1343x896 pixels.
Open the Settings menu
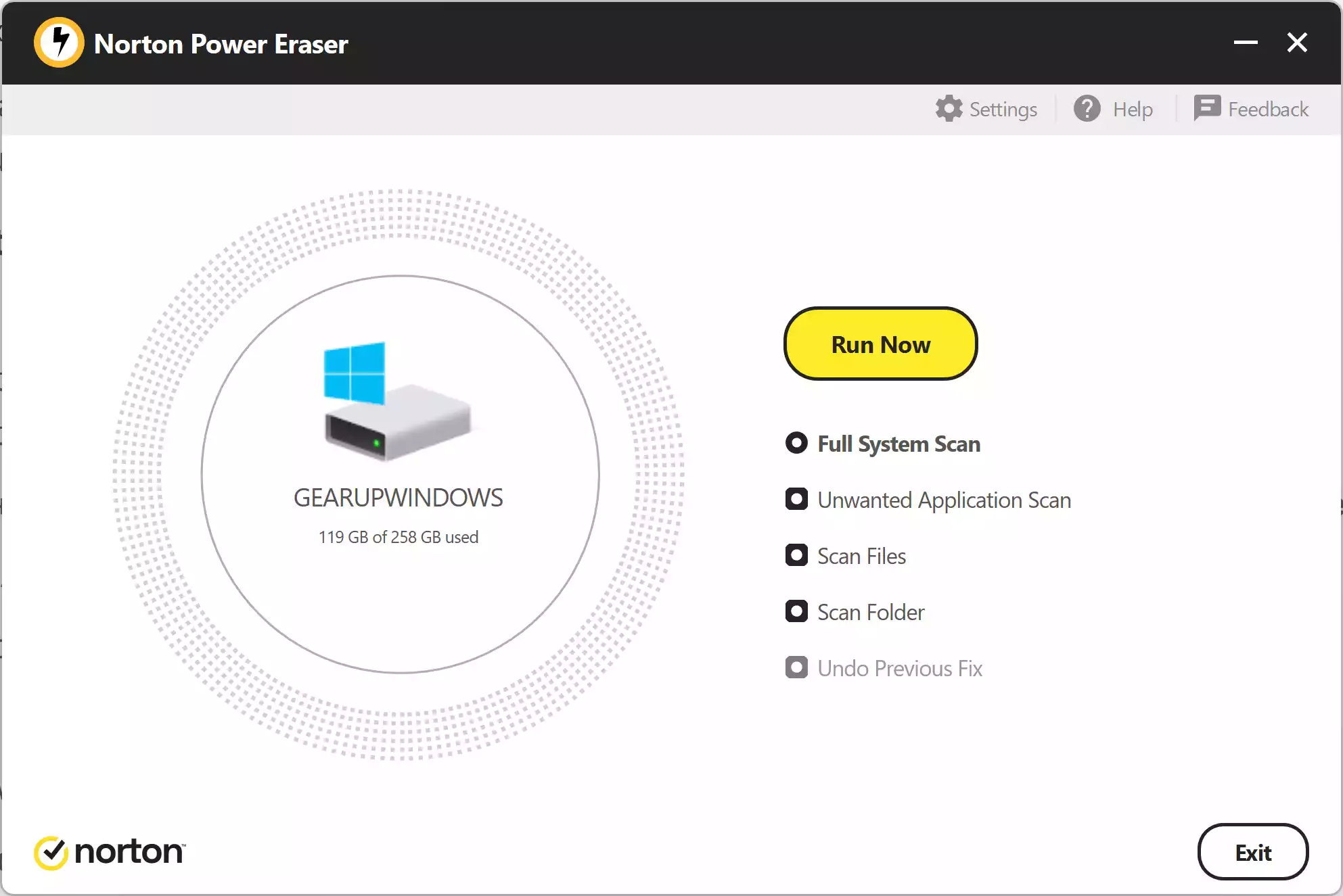coord(1003,108)
